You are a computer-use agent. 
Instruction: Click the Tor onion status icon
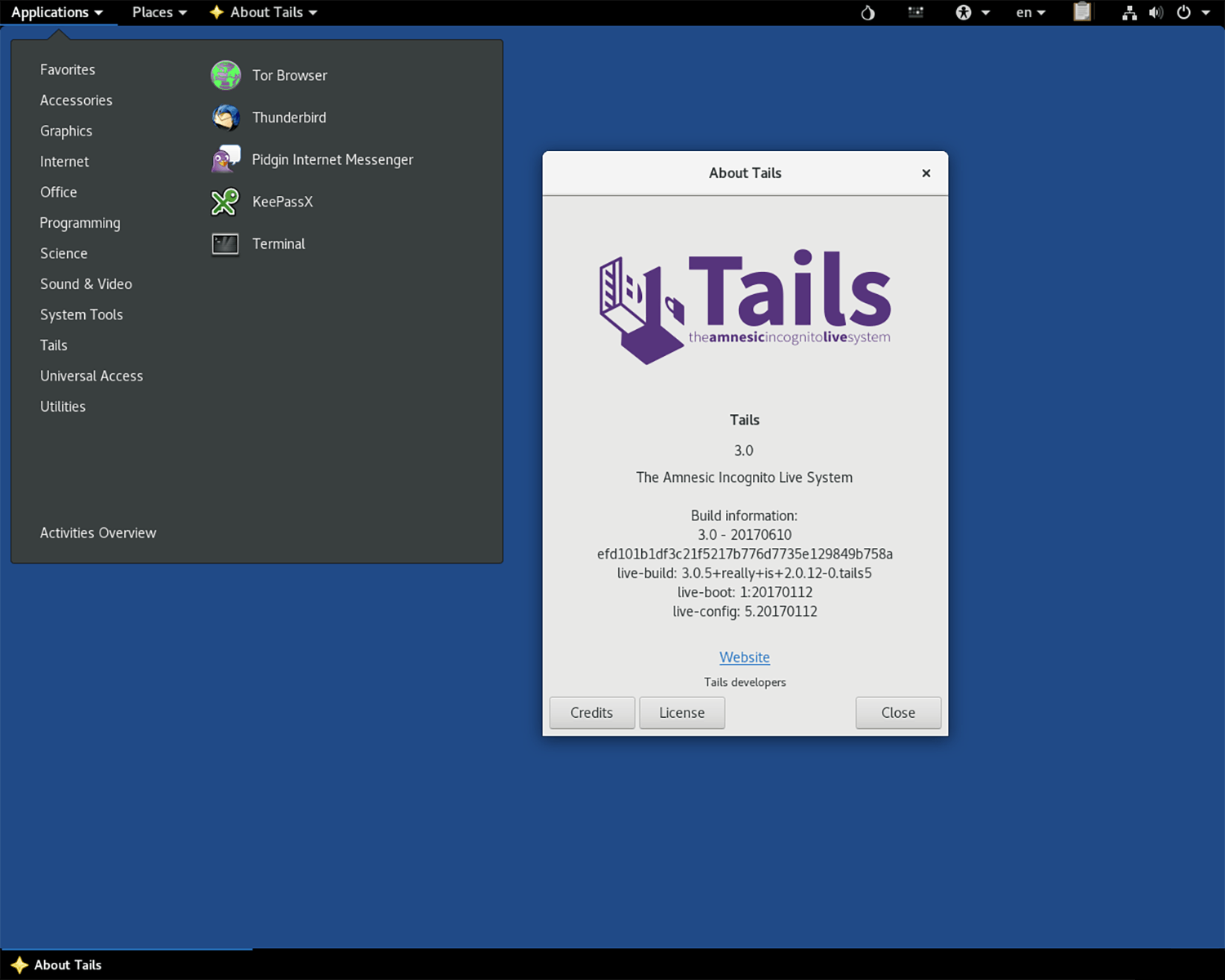[867, 12]
